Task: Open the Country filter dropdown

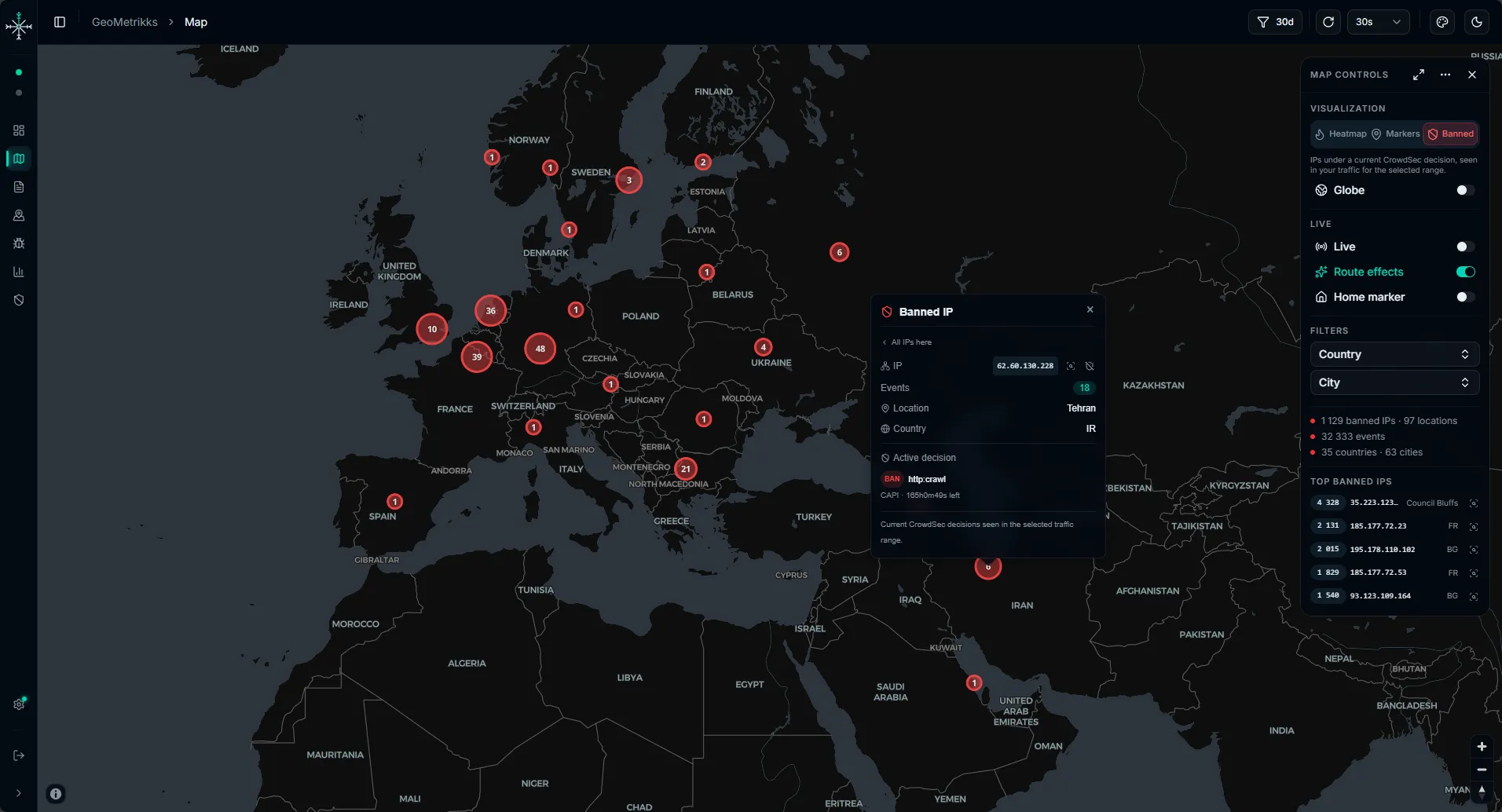Action: click(x=1394, y=354)
